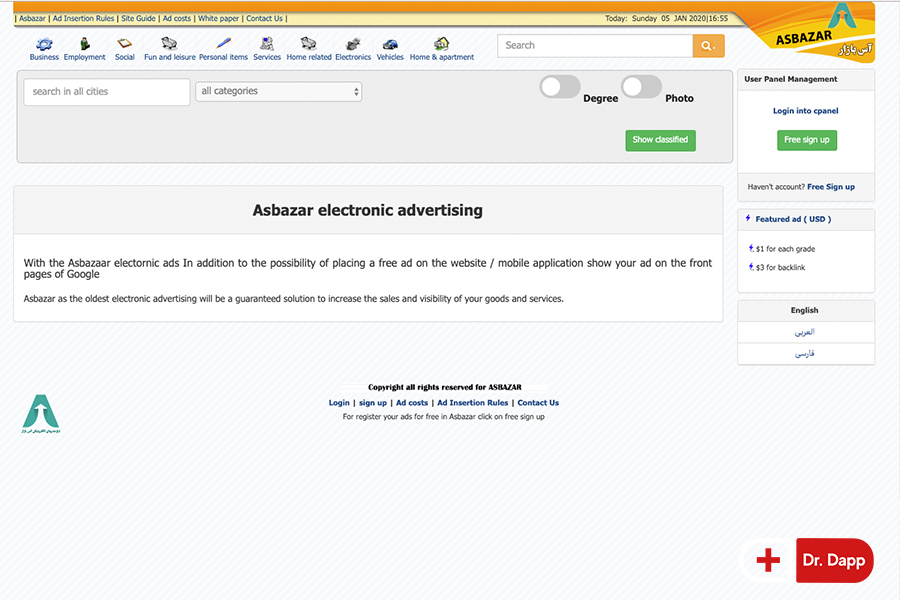Focus the main Search input field

coord(595,46)
